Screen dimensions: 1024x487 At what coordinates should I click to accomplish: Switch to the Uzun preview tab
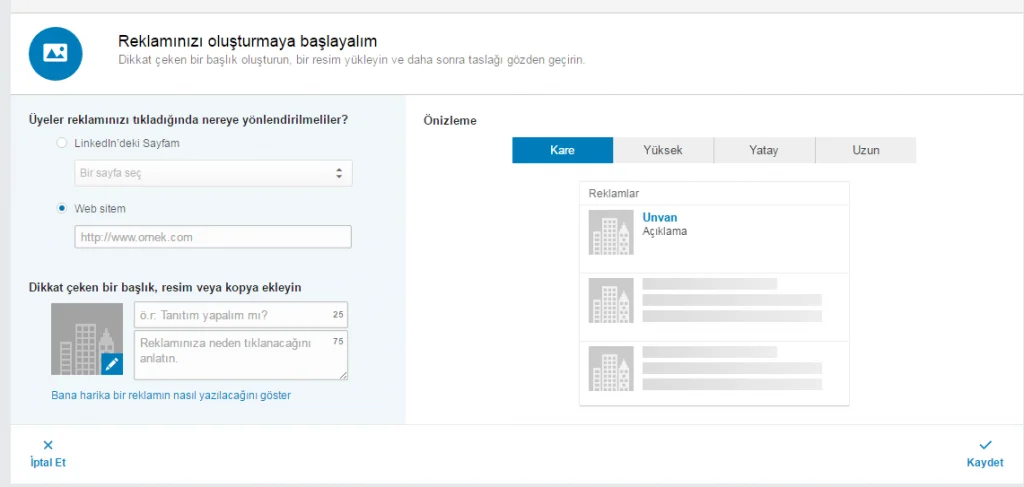point(865,150)
